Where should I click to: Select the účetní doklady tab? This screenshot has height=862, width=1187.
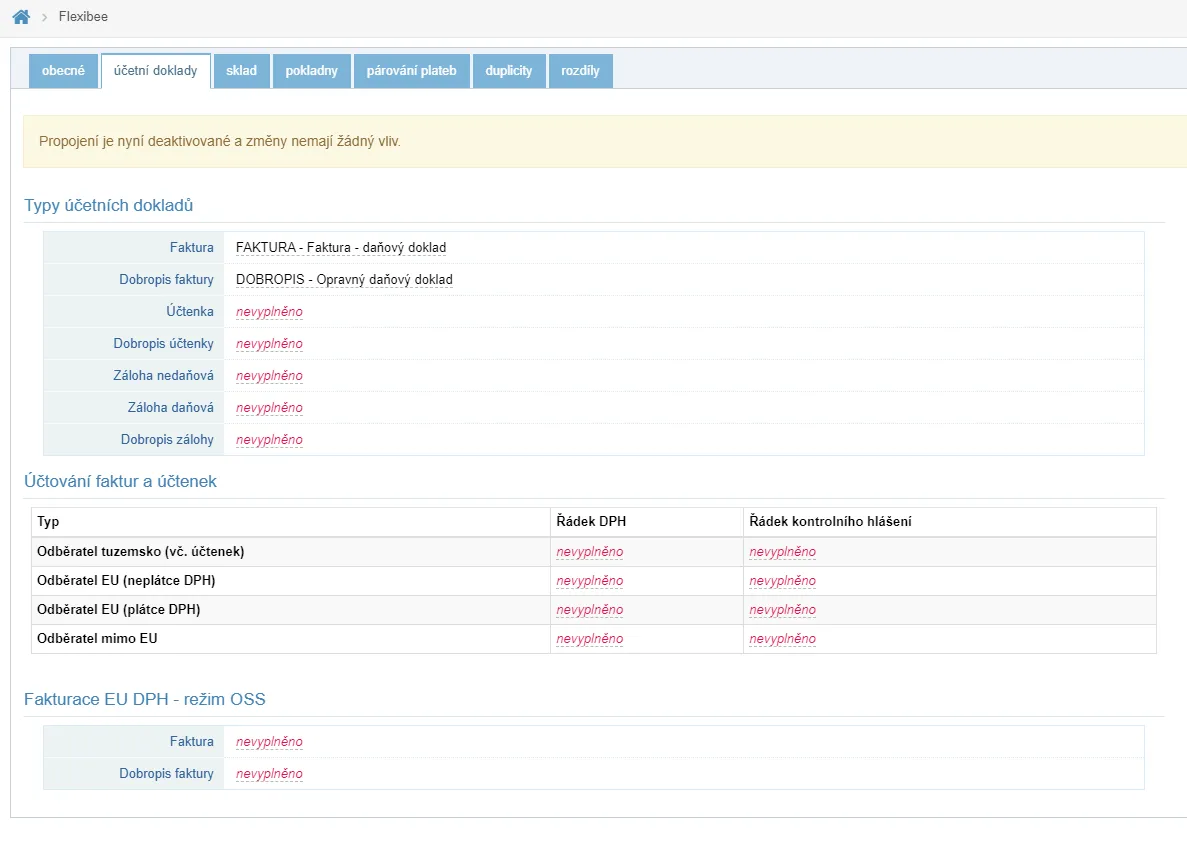[x=155, y=70]
